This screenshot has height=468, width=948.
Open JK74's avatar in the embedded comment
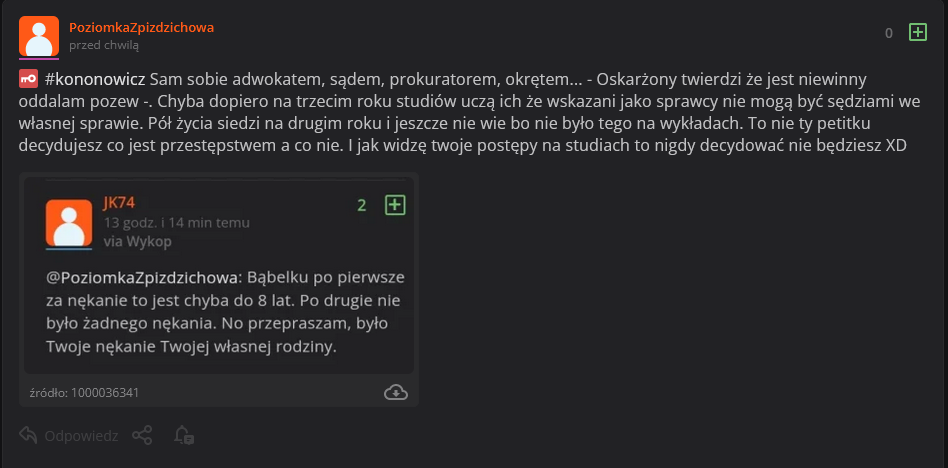pyautogui.click(x=69, y=223)
